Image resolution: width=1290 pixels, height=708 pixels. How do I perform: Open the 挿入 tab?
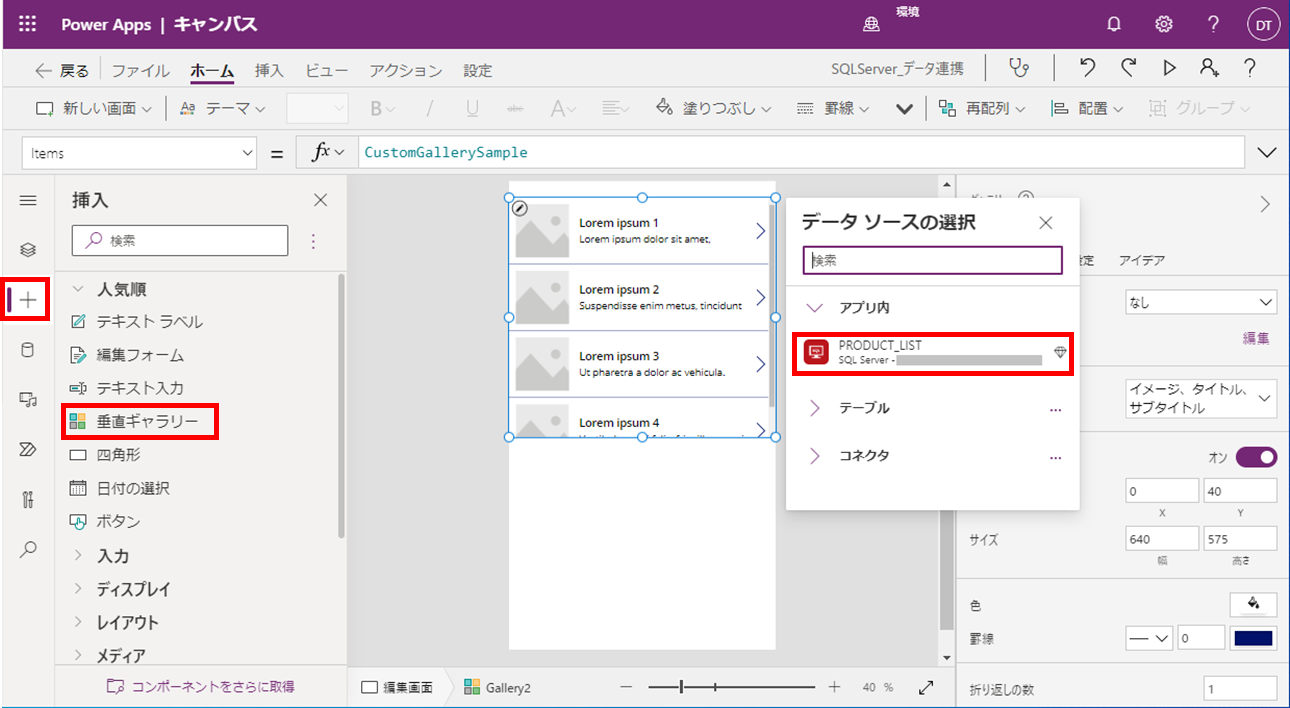[269, 70]
